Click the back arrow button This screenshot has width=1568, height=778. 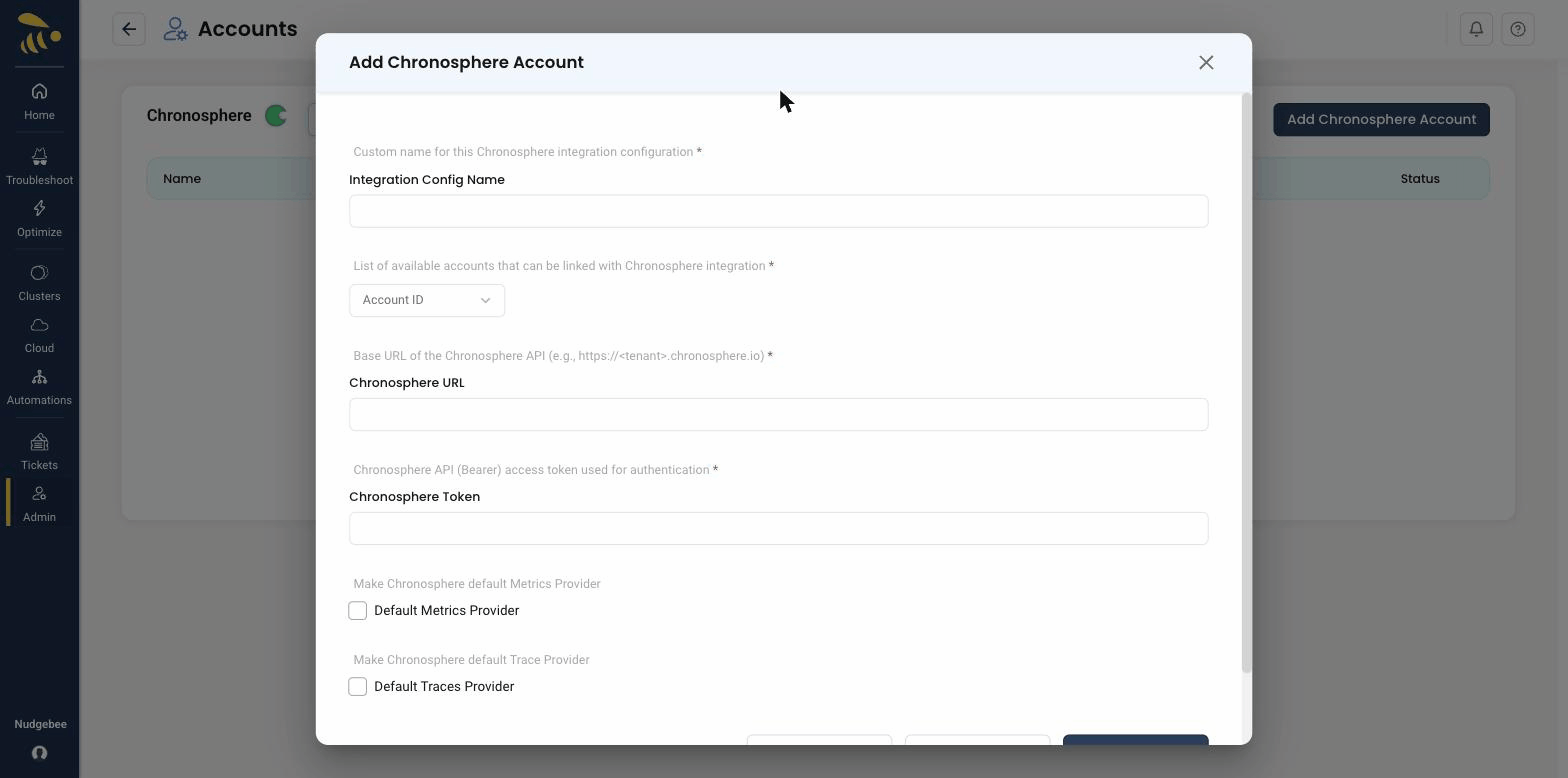[129, 29]
